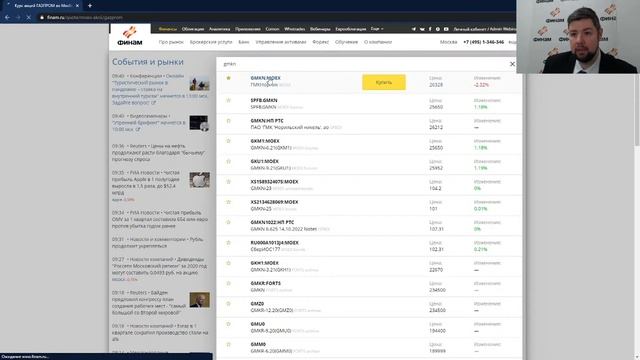Open Reuters oil price news headline
Viewport: 640px width, 360px height.
click(x=159, y=153)
